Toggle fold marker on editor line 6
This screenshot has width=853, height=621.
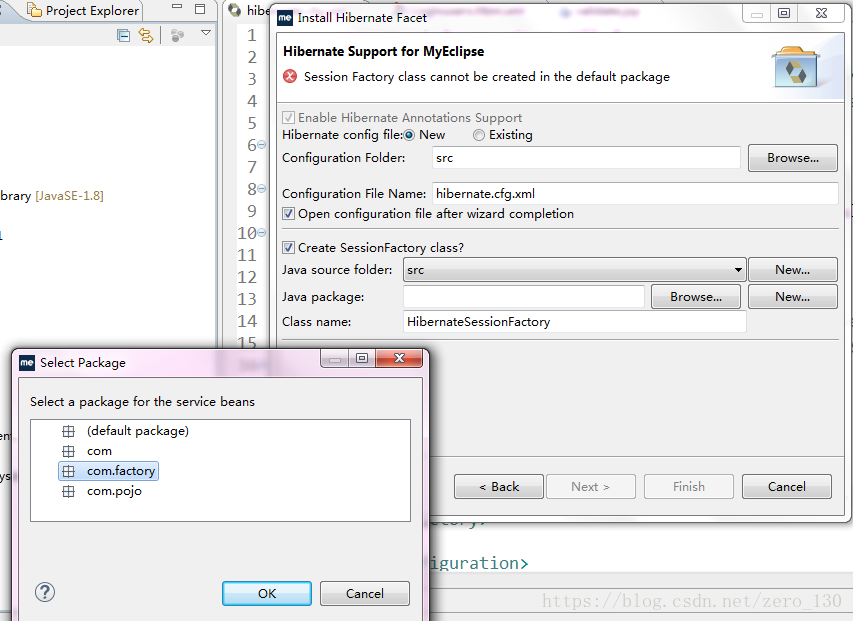(262, 145)
